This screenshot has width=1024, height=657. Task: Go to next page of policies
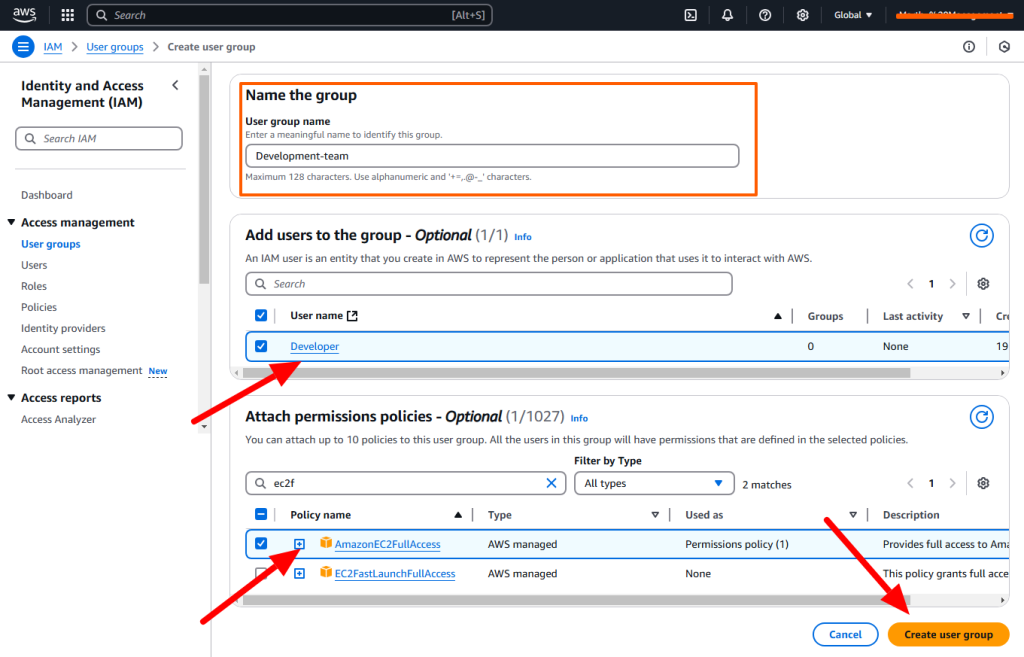click(x=952, y=483)
